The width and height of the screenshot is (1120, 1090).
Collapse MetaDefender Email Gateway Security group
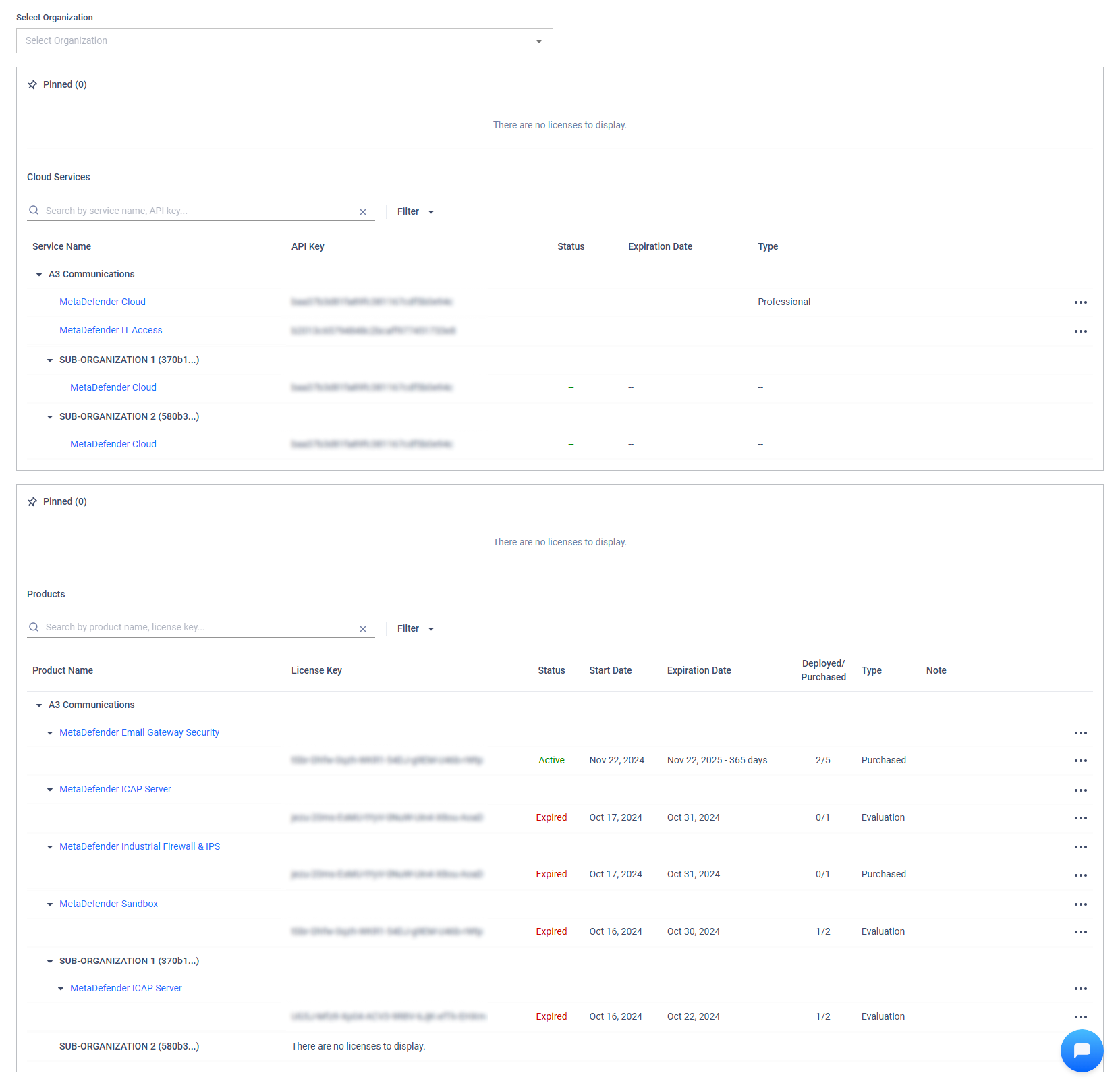[50, 733]
